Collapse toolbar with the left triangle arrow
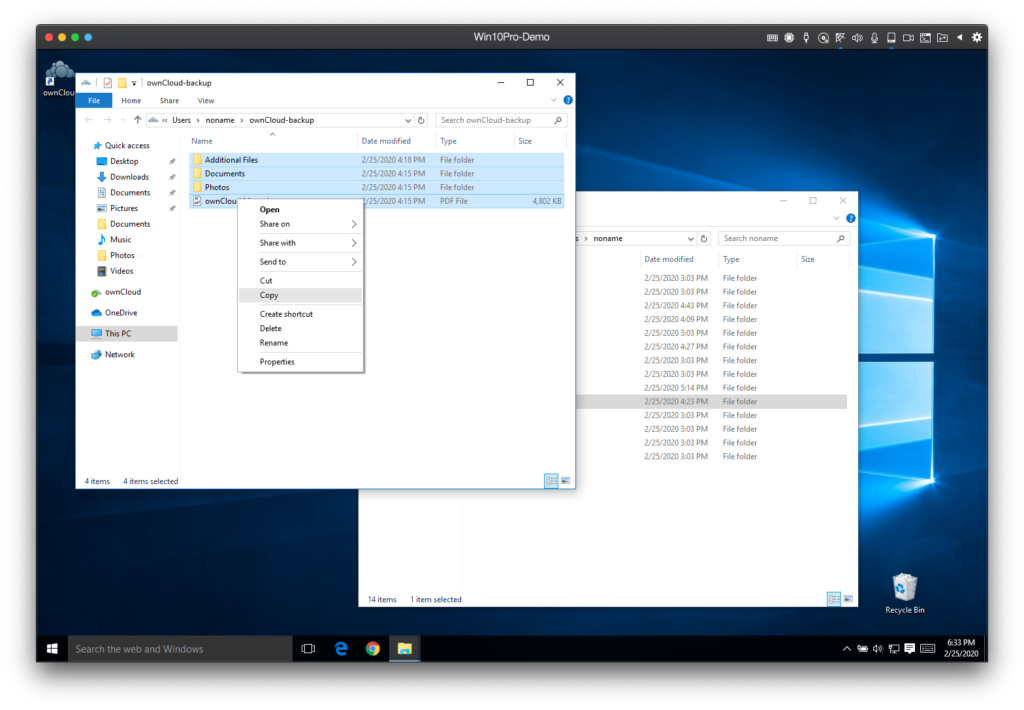This screenshot has width=1024, height=710. click(959, 37)
